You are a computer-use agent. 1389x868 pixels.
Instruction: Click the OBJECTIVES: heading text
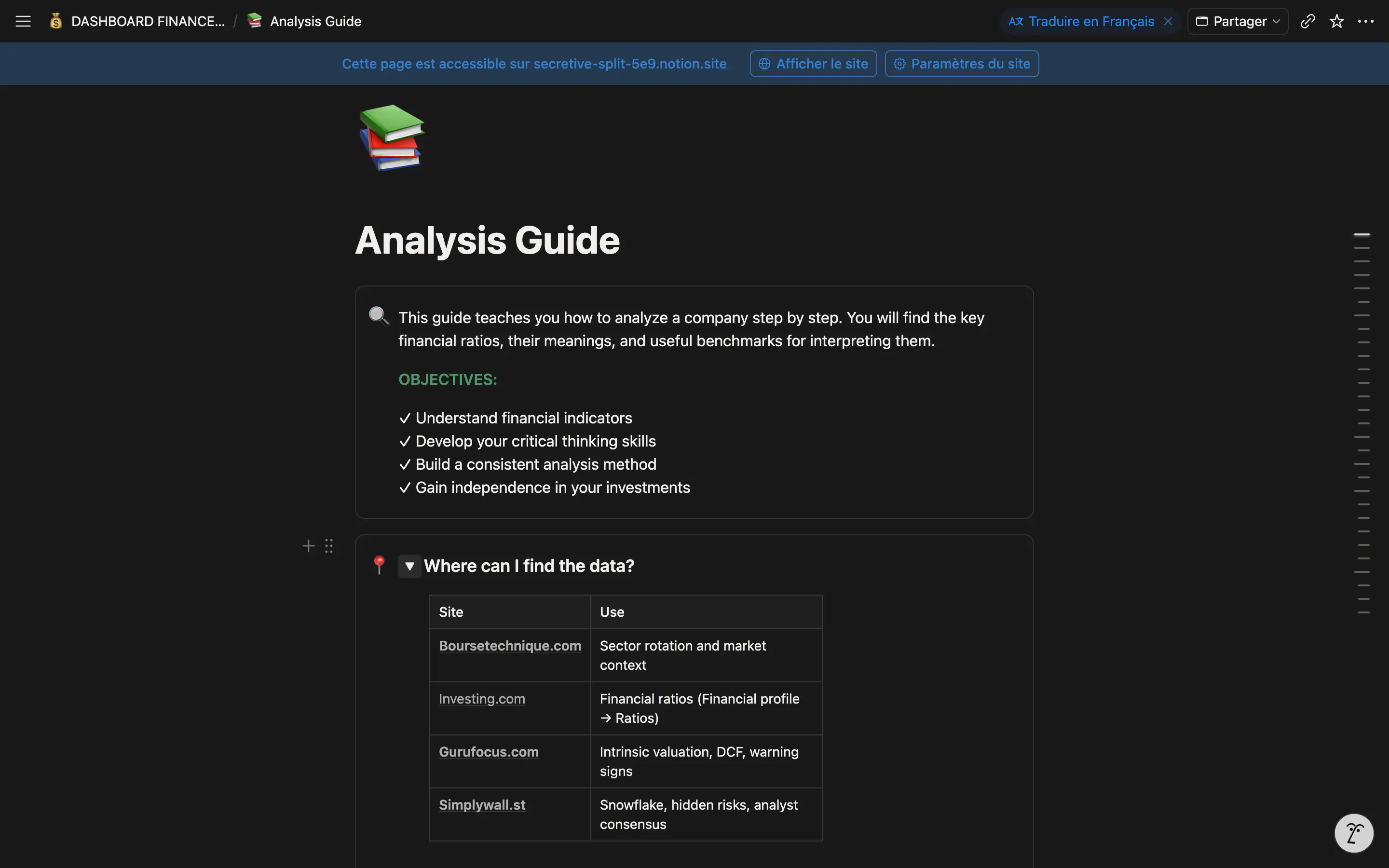[448, 380]
